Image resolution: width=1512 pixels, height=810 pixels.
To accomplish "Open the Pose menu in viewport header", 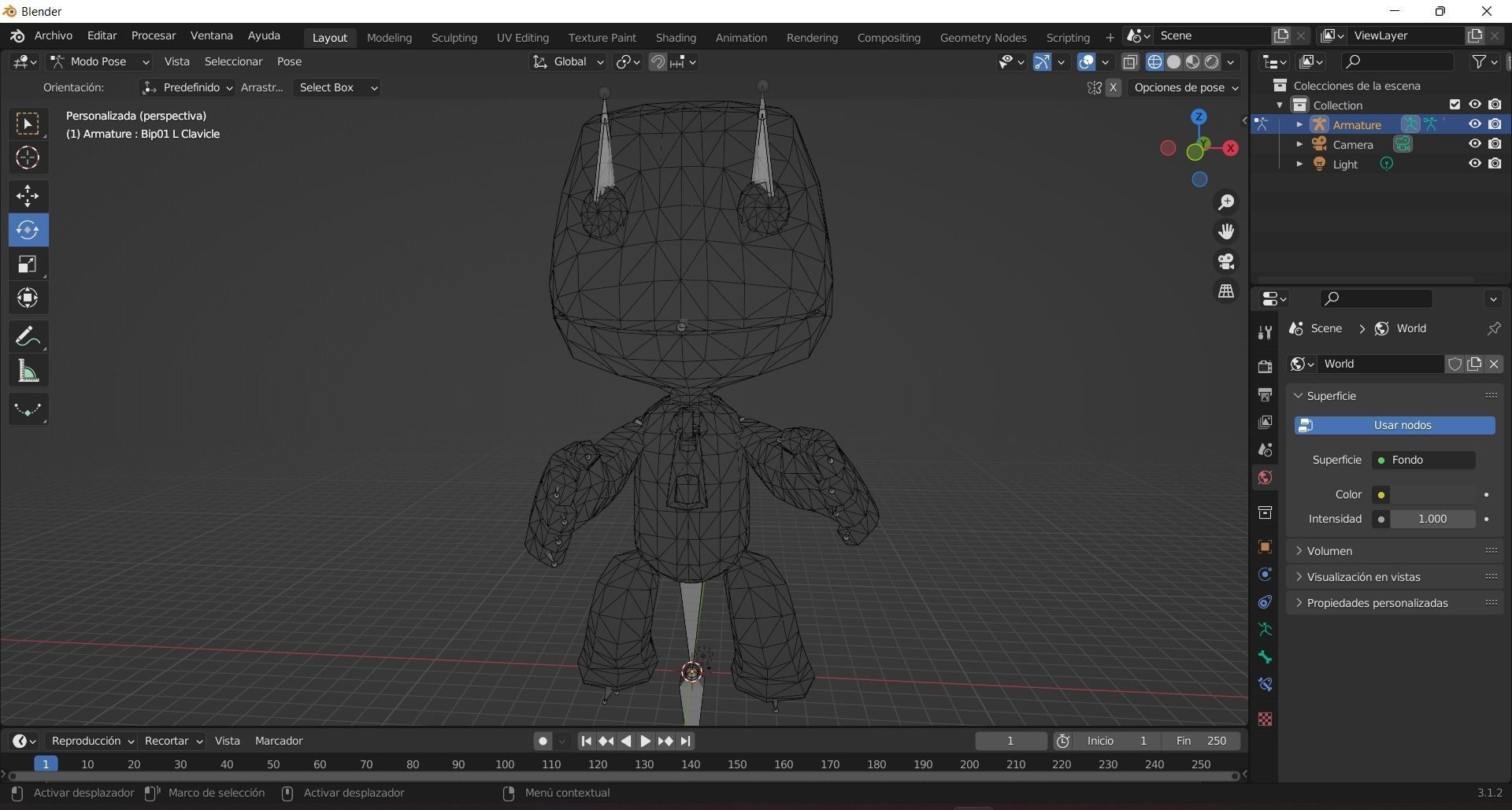I will [289, 61].
